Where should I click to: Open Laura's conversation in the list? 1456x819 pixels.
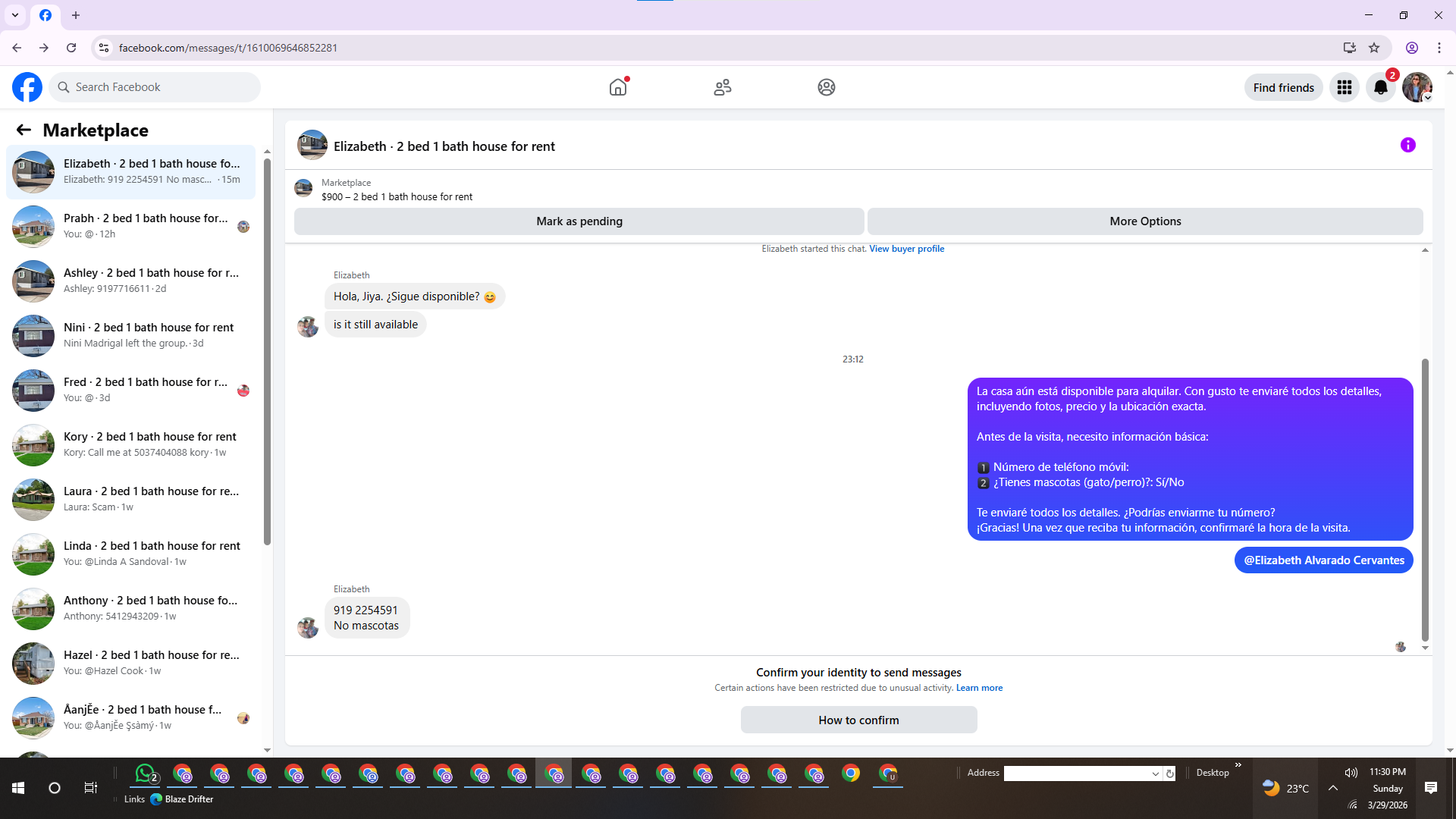point(130,500)
